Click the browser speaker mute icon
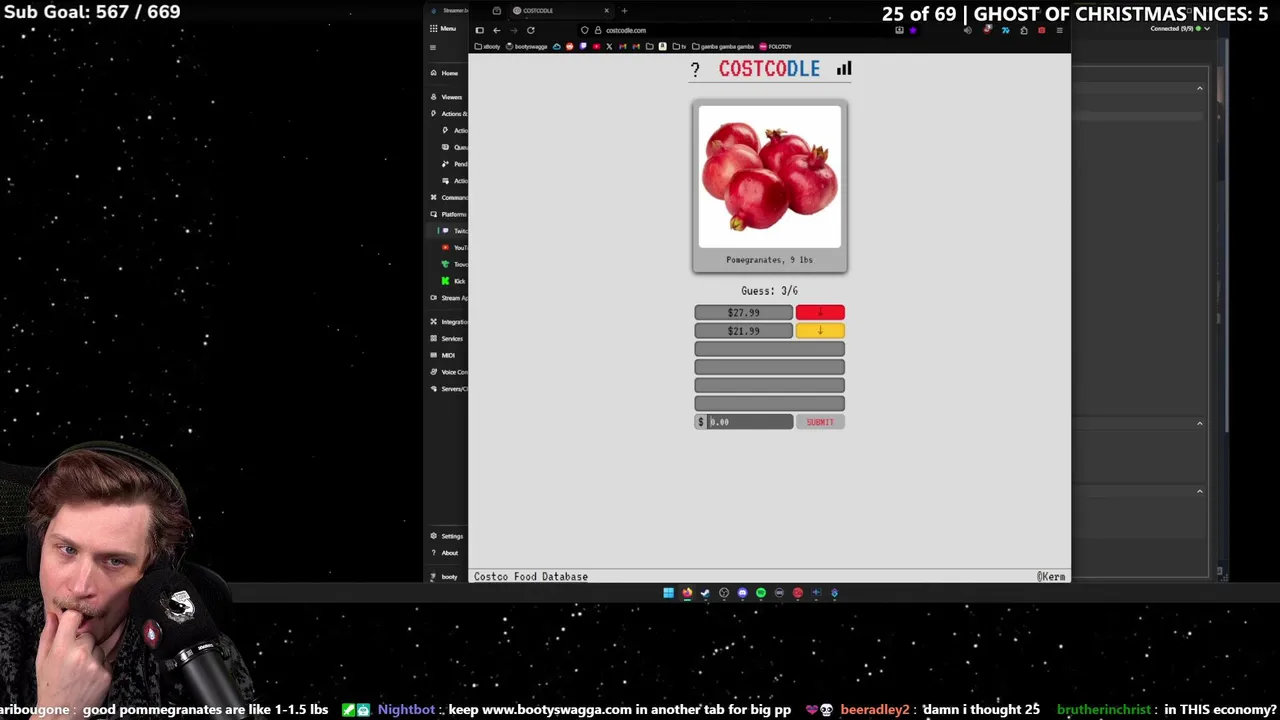Viewport: 1280px width, 720px height. [967, 30]
